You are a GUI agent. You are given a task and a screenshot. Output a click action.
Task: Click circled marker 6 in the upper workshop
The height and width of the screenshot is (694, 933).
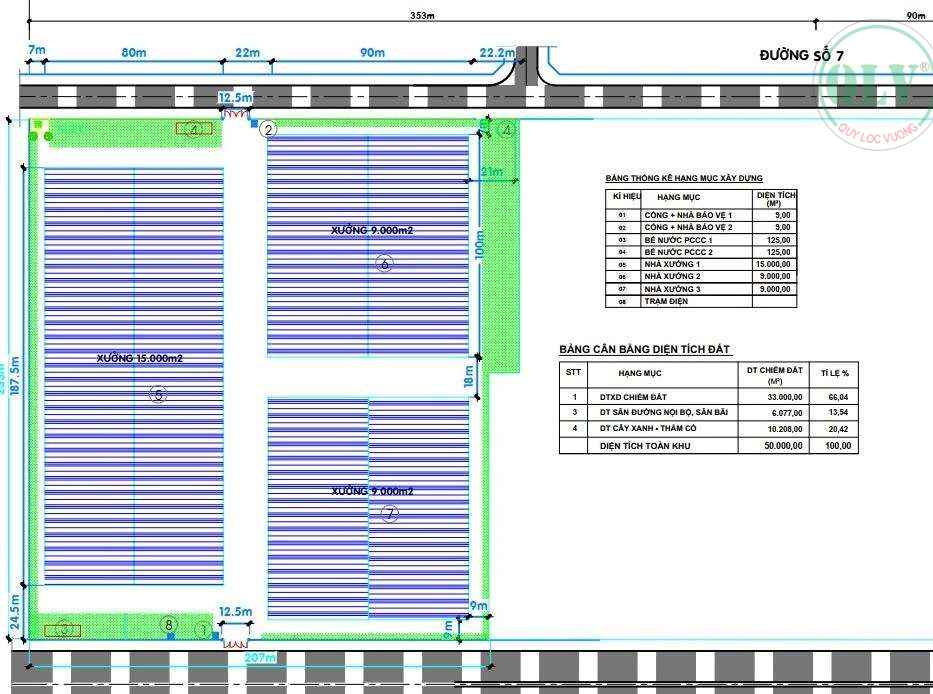tap(384, 263)
